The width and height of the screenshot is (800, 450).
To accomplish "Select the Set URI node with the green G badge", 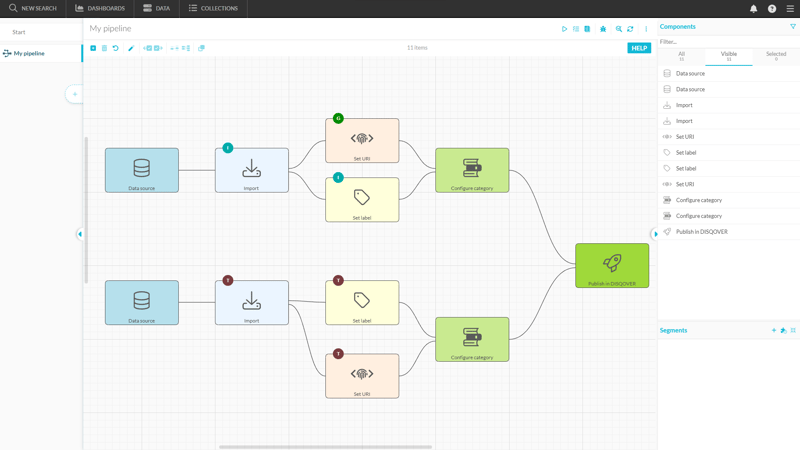I will pos(362,141).
